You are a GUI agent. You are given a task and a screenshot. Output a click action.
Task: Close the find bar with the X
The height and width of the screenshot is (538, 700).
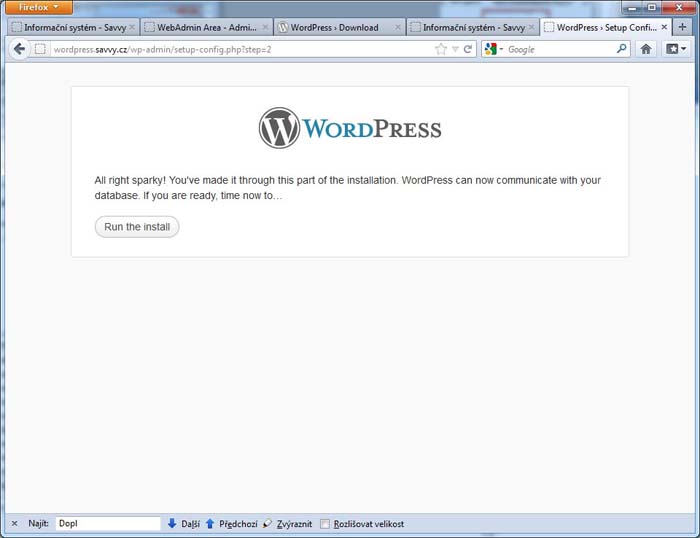pos(14,523)
